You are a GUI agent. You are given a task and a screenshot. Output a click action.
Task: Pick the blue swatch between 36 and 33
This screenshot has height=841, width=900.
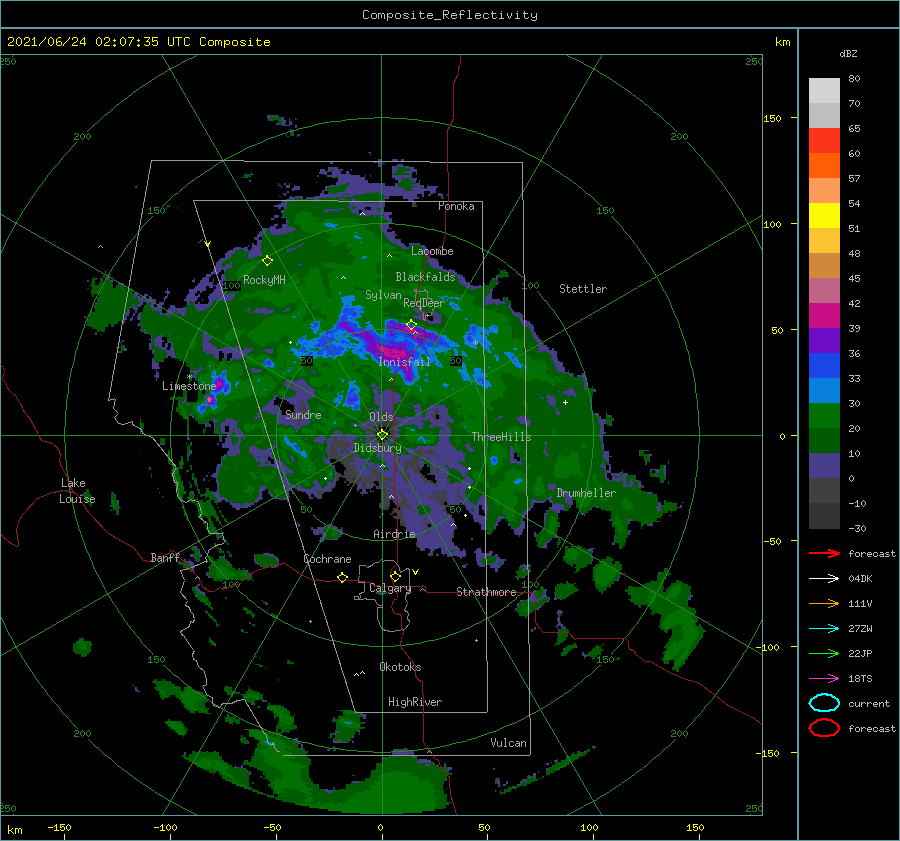824,365
